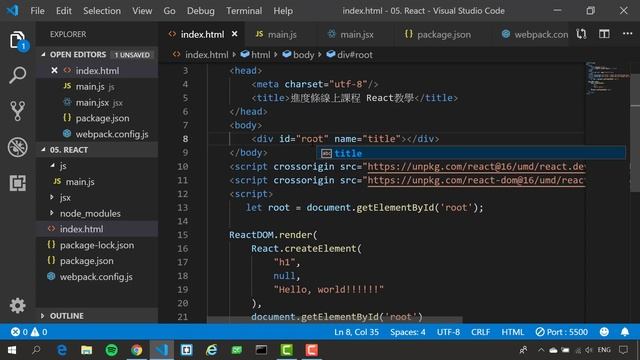Open the Terminal menu
This screenshot has width=640, height=360.
pos(244,11)
